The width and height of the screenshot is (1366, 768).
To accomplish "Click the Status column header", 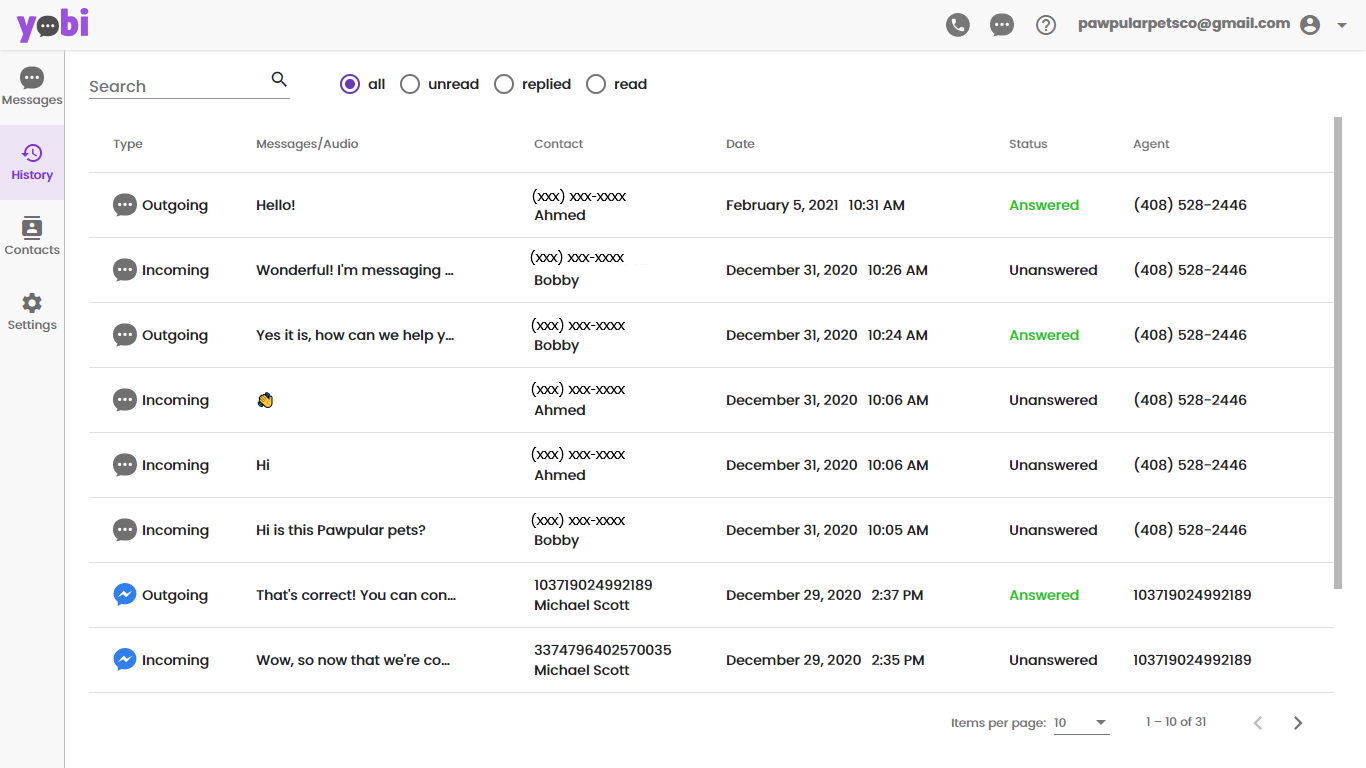I will pos(1028,144).
